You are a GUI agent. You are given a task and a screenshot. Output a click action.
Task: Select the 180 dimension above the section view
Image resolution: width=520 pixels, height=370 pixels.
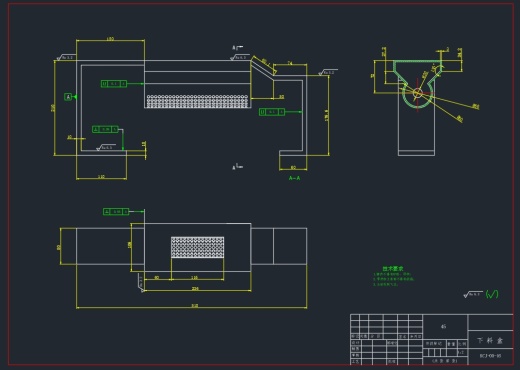tap(110, 39)
